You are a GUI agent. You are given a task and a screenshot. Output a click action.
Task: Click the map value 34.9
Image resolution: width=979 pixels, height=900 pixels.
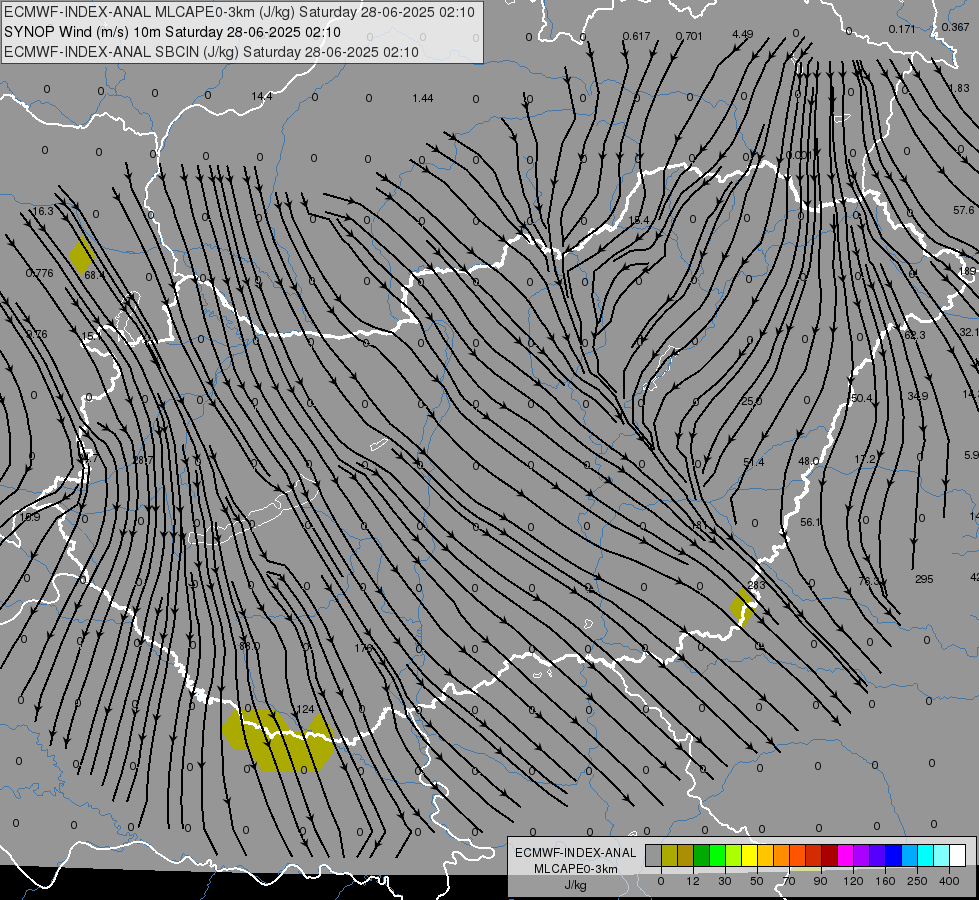point(918,396)
